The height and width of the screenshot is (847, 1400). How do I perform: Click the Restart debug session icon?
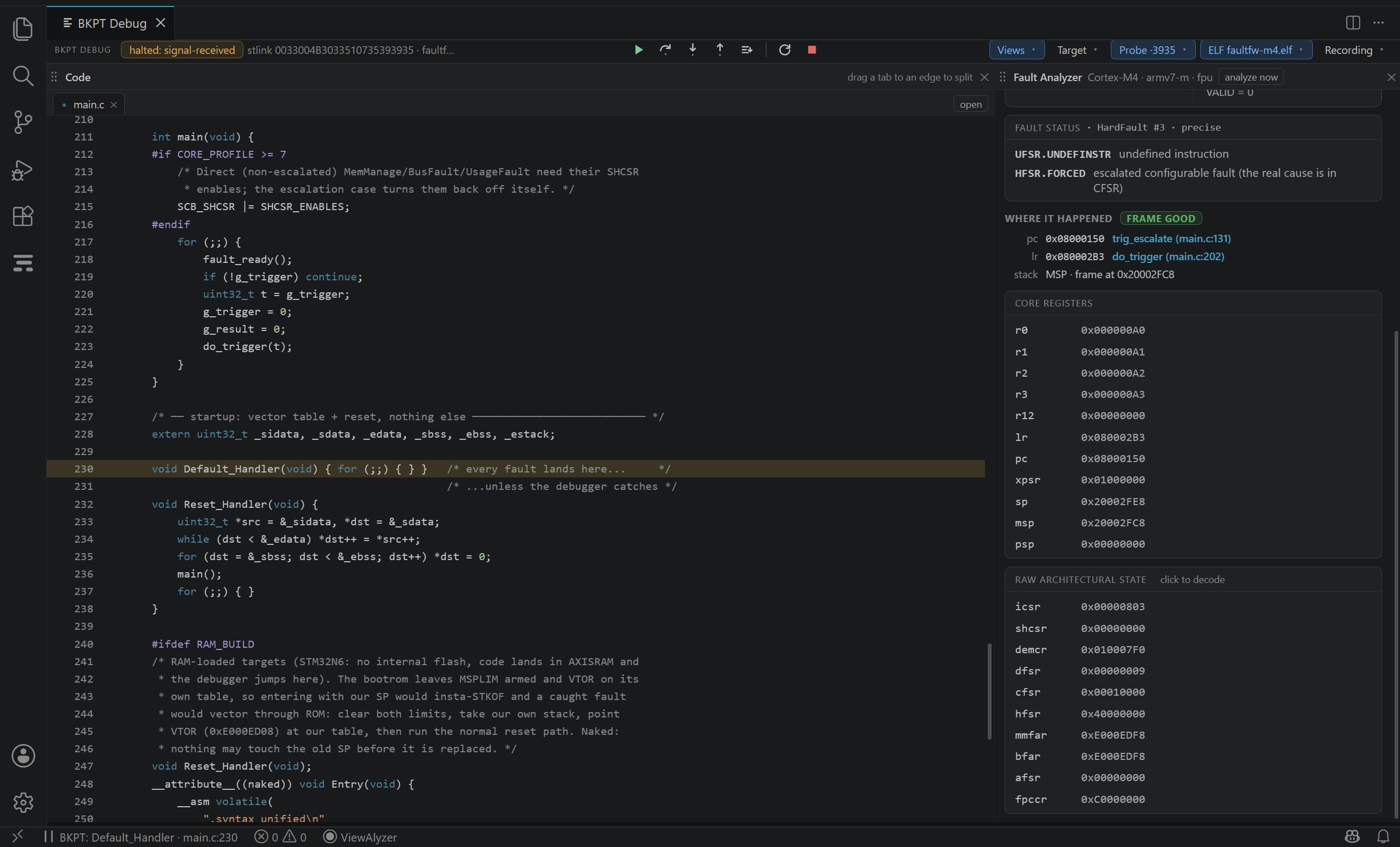click(785, 50)
